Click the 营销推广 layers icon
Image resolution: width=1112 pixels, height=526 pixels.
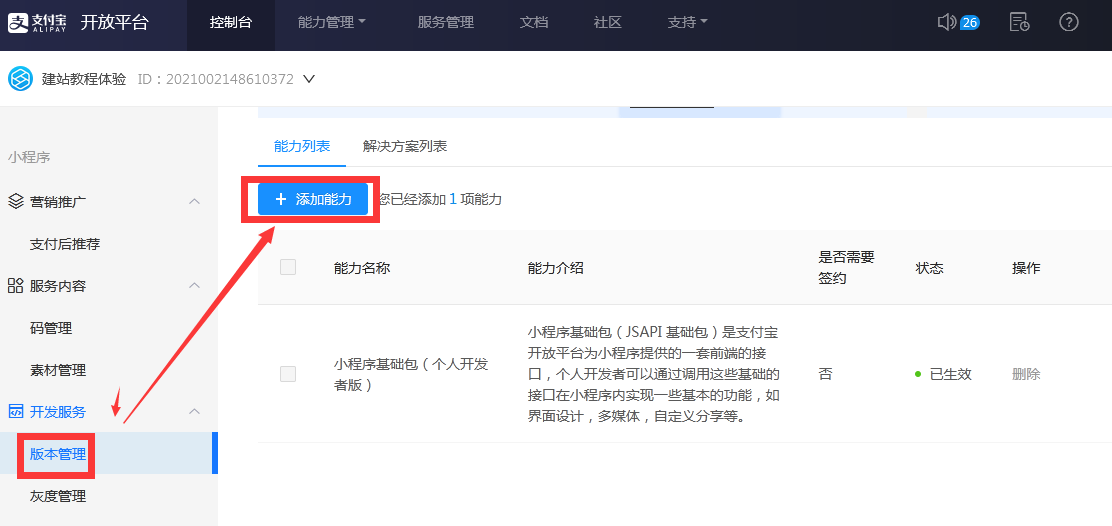pyautogui.click(x=15, y=201)
